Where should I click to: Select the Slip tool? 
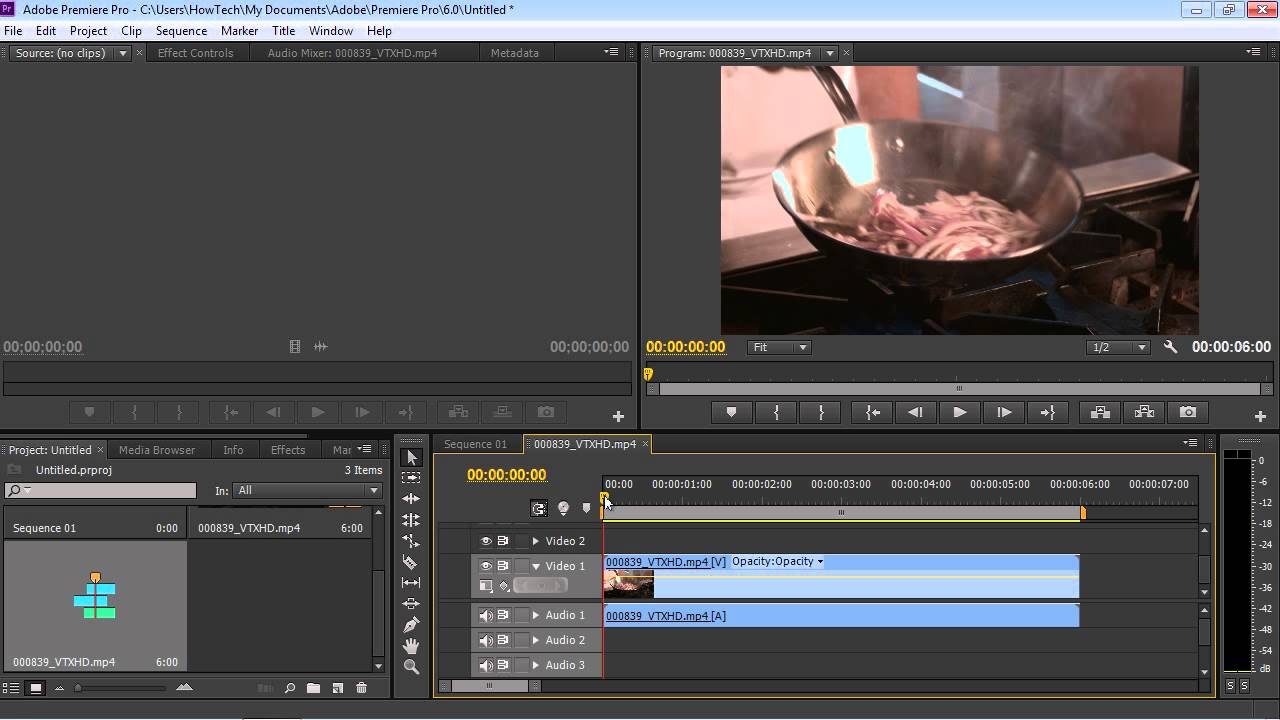tap(411, 583)
